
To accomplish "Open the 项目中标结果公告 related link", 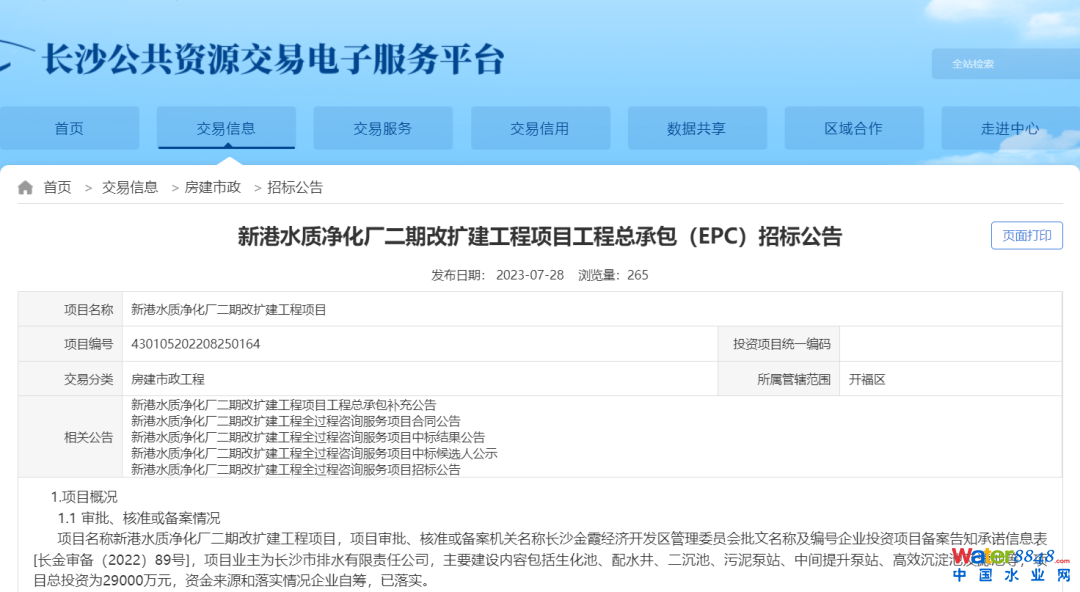I will point(308,437).
